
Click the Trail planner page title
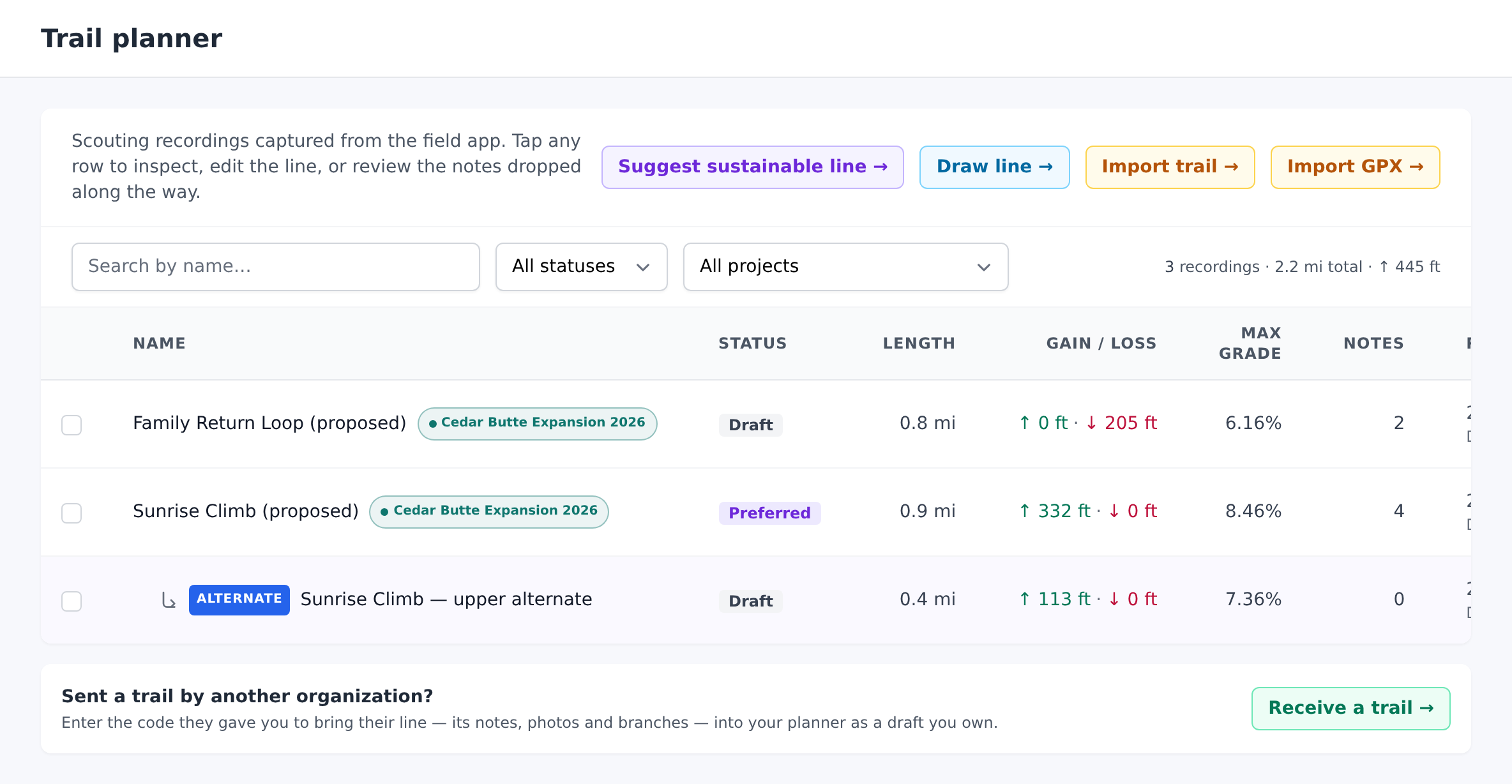(x=132, y=39)
